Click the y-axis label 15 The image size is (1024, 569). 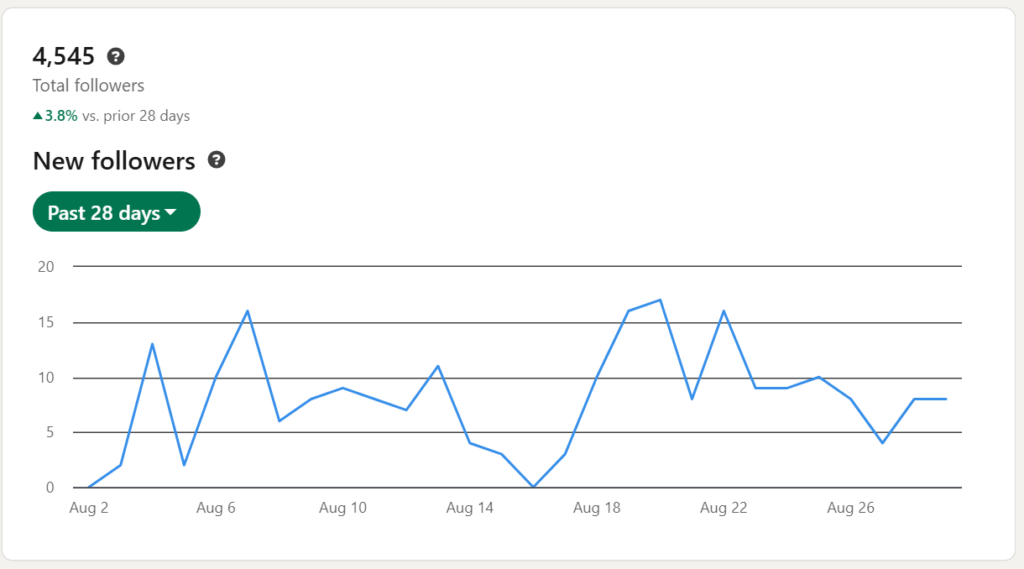tap(46, 322)
